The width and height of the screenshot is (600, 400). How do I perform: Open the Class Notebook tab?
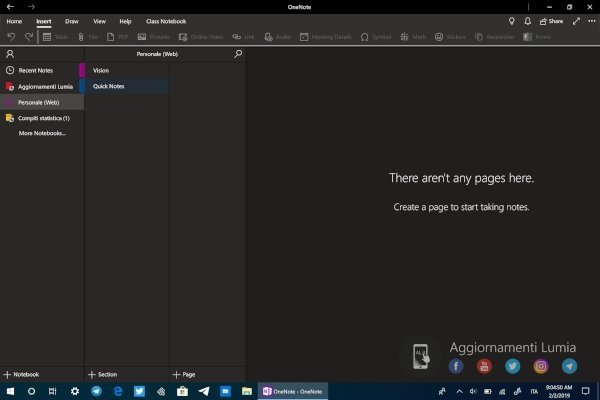166,21
